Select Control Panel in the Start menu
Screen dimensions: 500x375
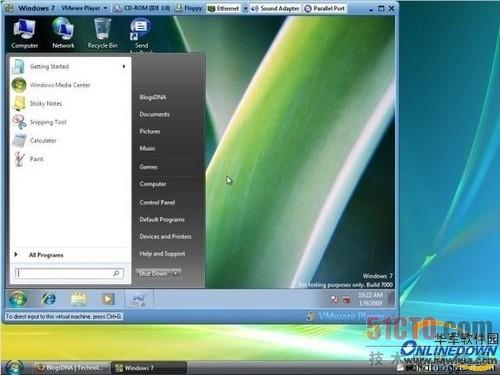tap(157, 202)
